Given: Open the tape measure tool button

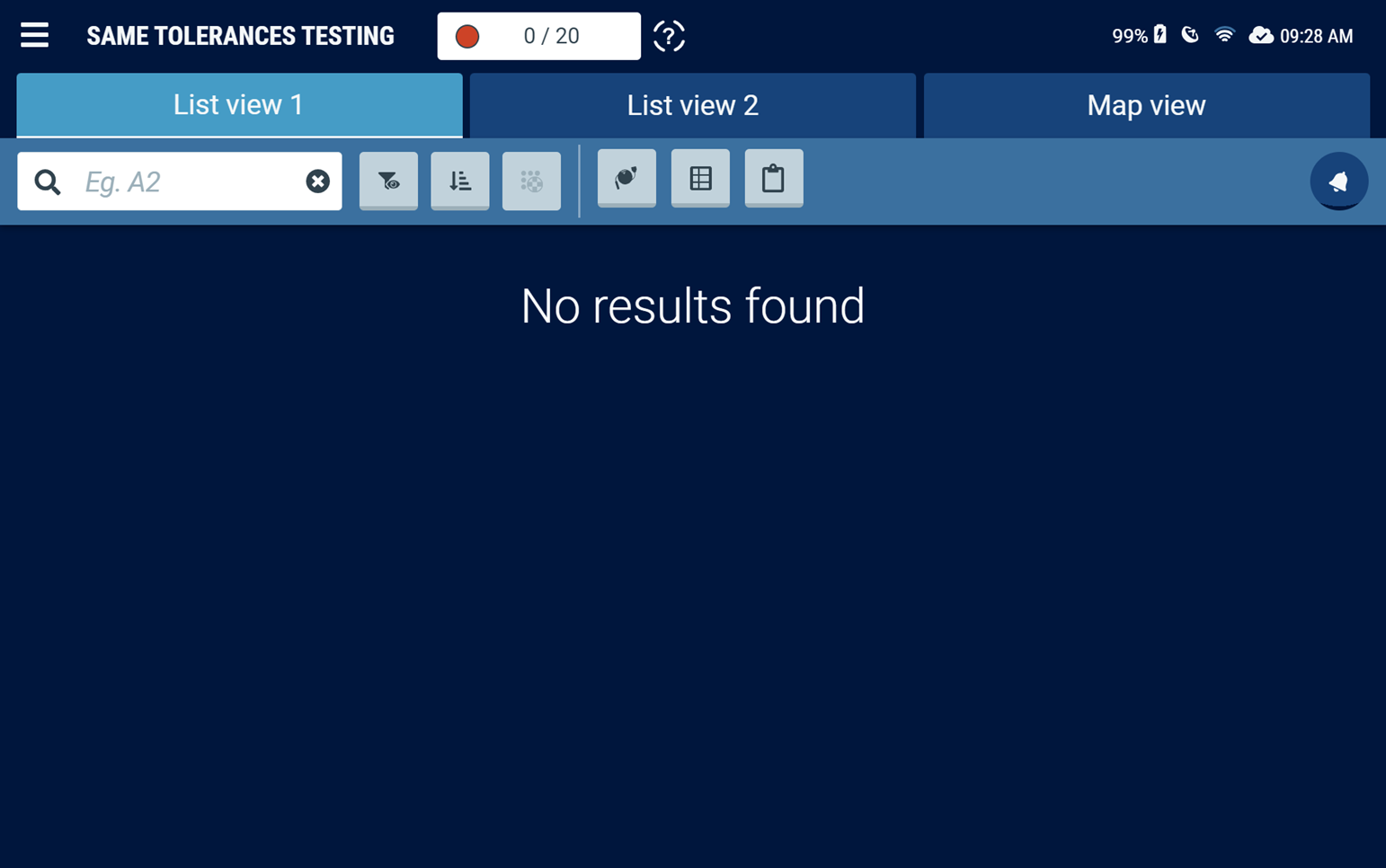Looking at the screenshot, I should click(626, 178).
